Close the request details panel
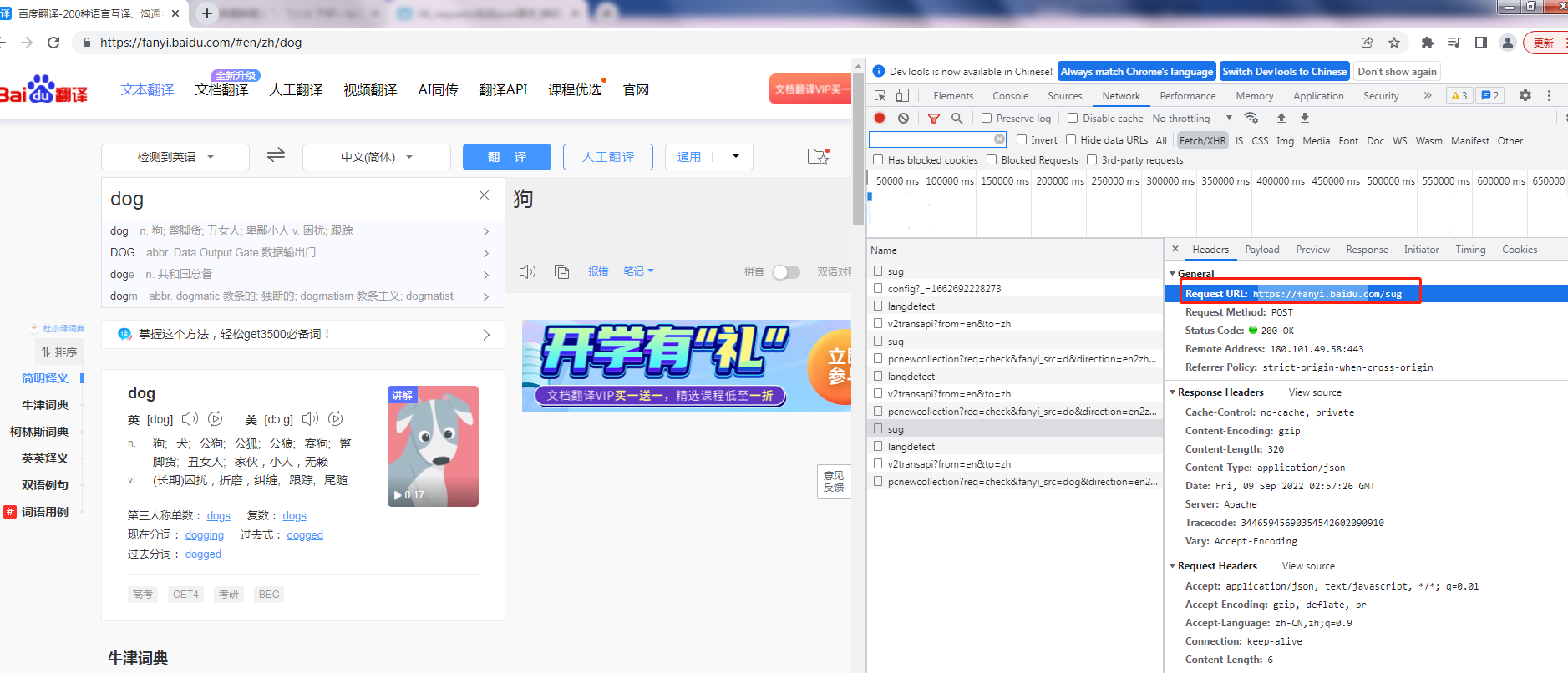1568x673 pixels. point(1175,249)
